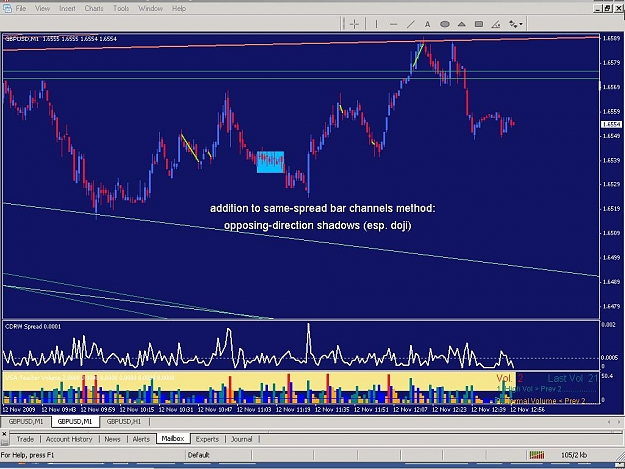This screenshot has height=469, width=625.
Task: Open the Mailbox terminal tab
Action: click(173, 438)
